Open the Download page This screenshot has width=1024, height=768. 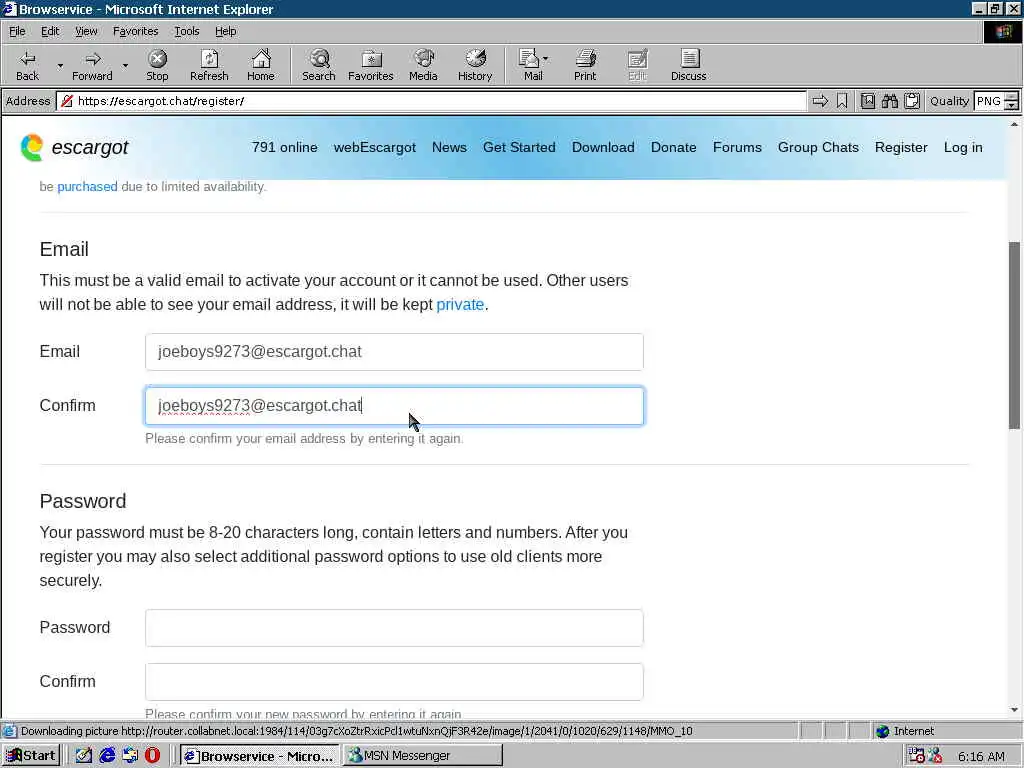603,148
